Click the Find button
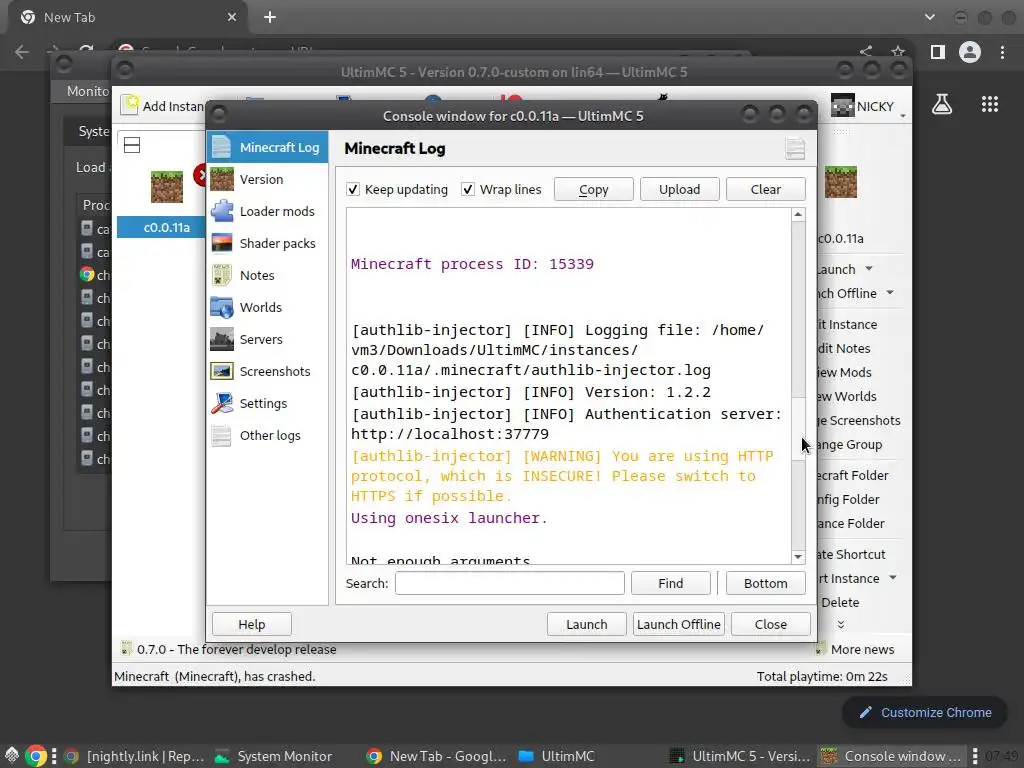 tap(671, 583)
